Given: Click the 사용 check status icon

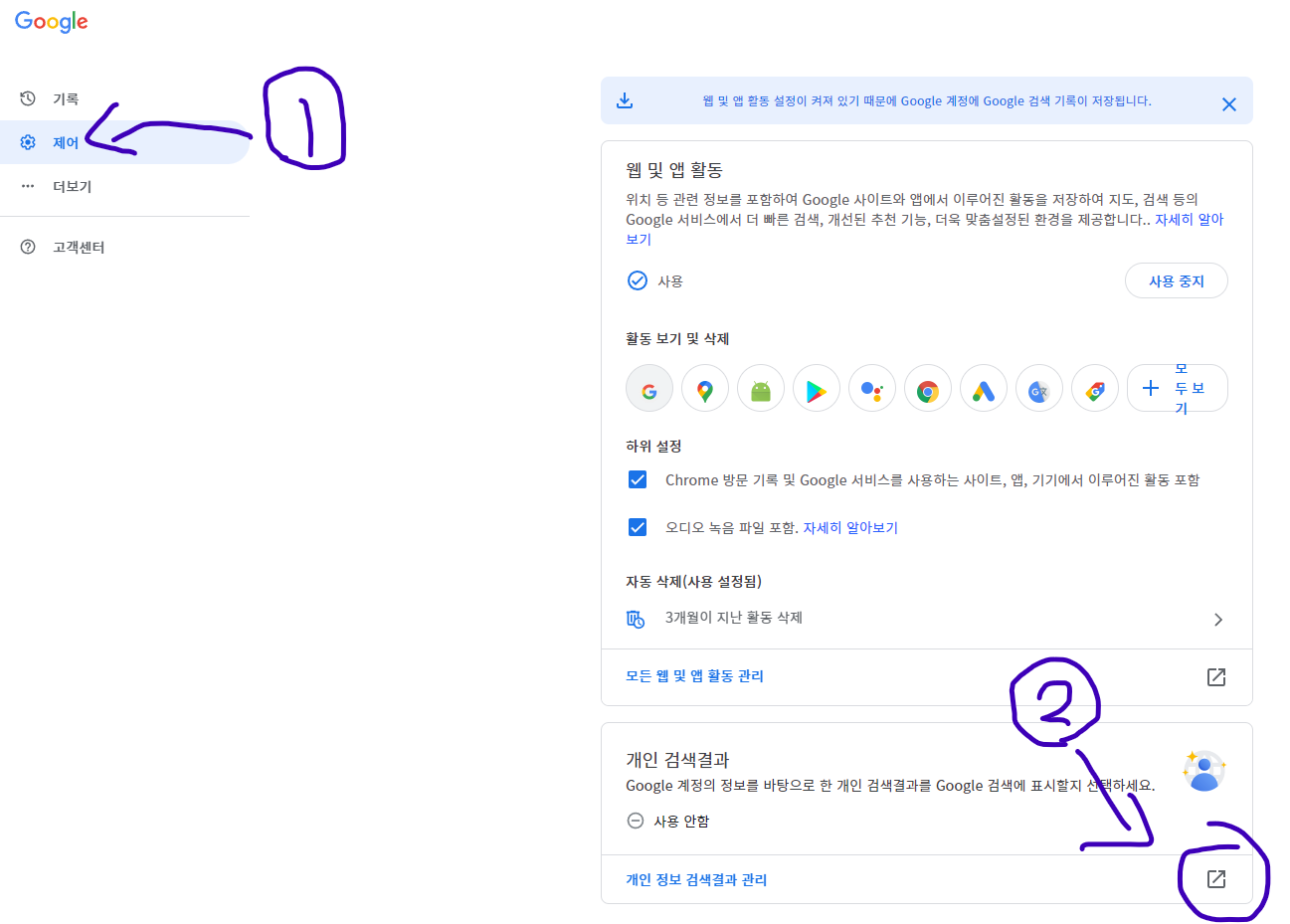Looking at the screenshot, I should pyautogui.click(x=638, y=280).
